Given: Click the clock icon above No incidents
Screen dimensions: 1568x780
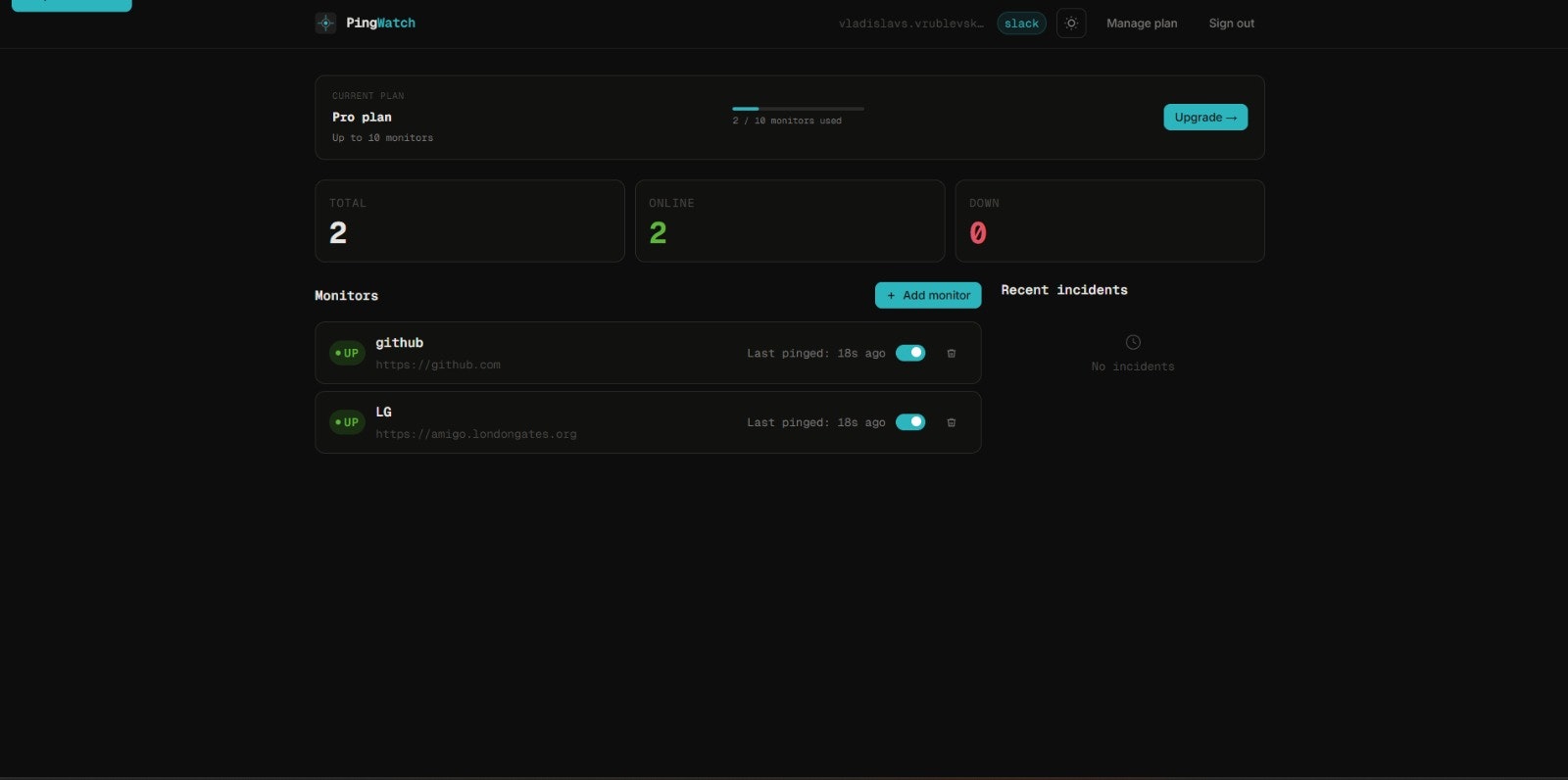Looking at the screenshot, I should pos(1133,342).
